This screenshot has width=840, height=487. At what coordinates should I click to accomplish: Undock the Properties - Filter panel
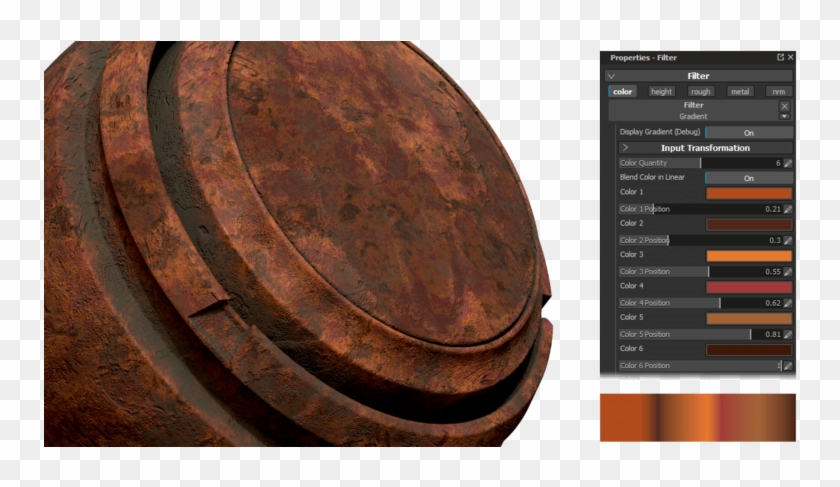click(x=780, y=57)
